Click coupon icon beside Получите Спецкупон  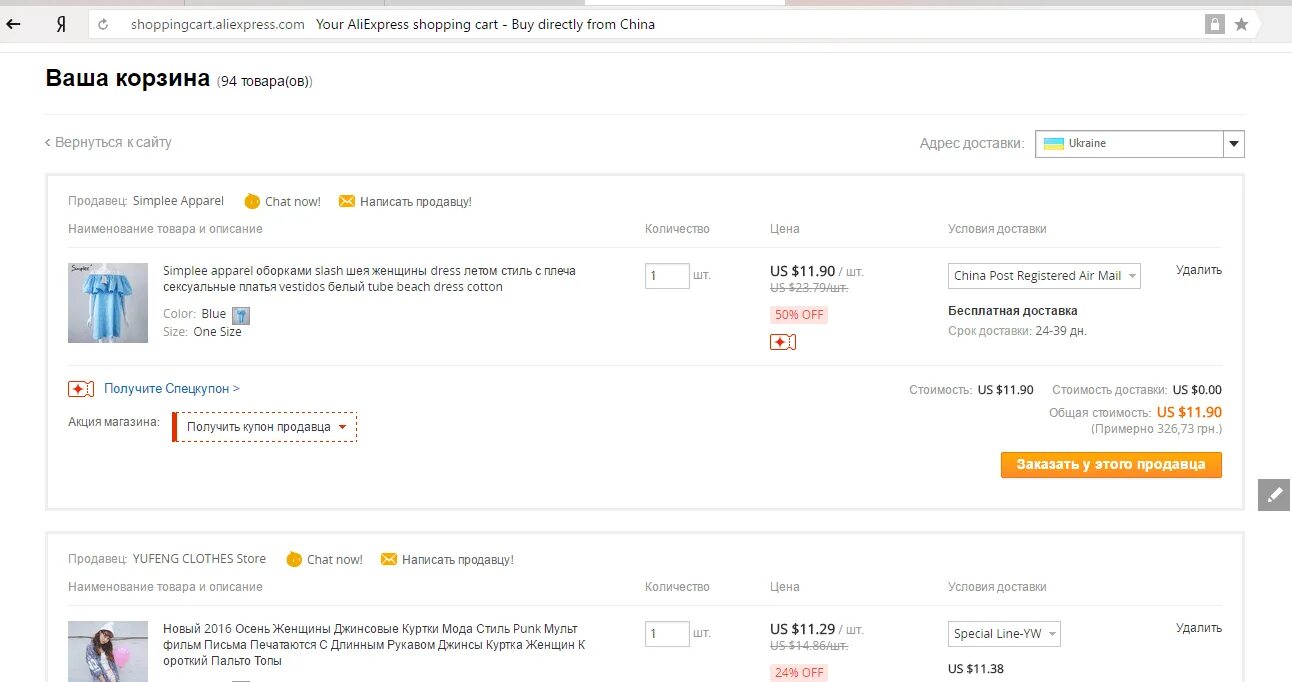[x=81, y=388]
